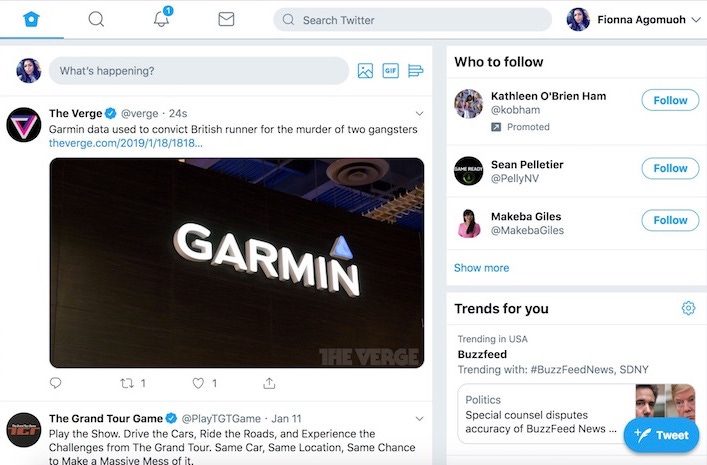Click the Search Twitter field

tap(413, 20)
